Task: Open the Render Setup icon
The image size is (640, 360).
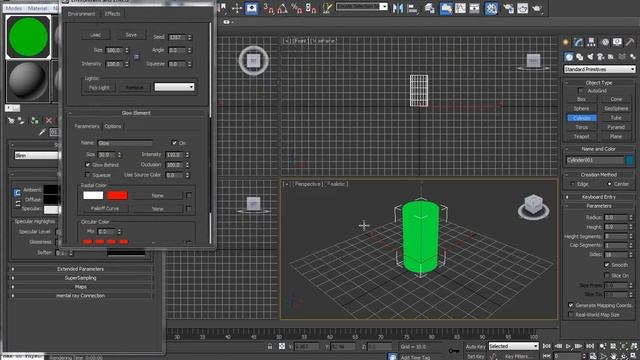Action: click(509, 8)
